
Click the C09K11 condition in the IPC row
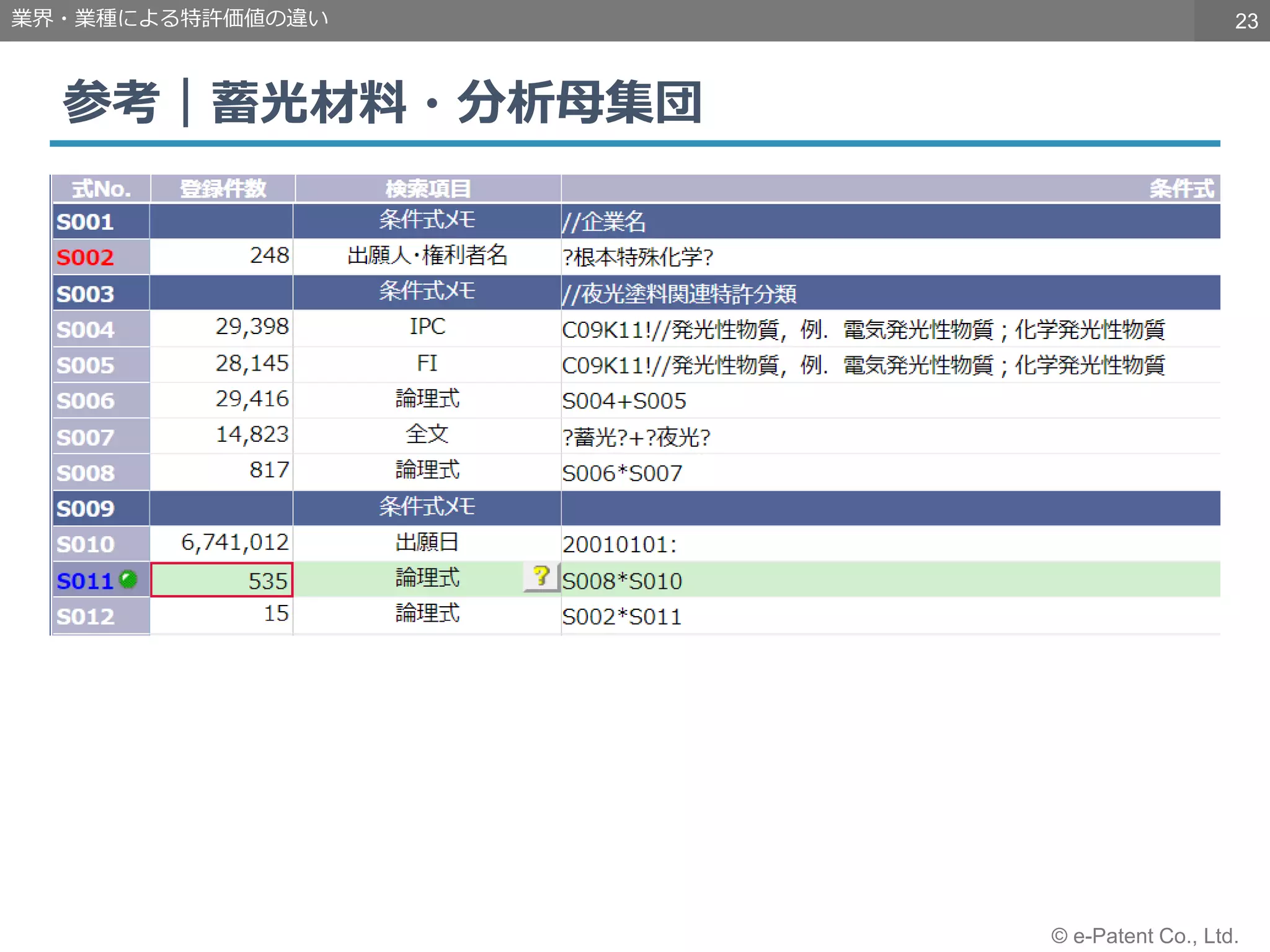(863, 330)
